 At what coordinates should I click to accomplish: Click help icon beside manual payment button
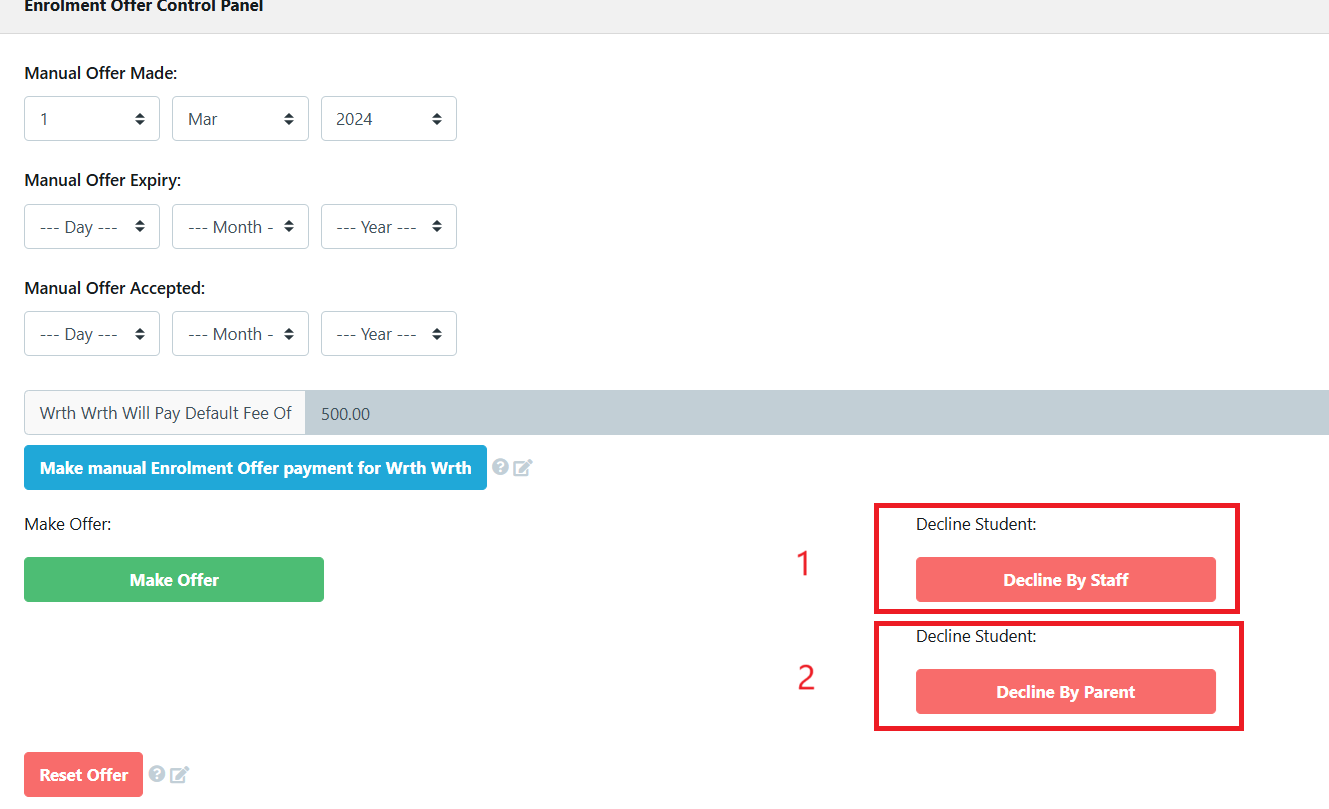click(501, 467)
